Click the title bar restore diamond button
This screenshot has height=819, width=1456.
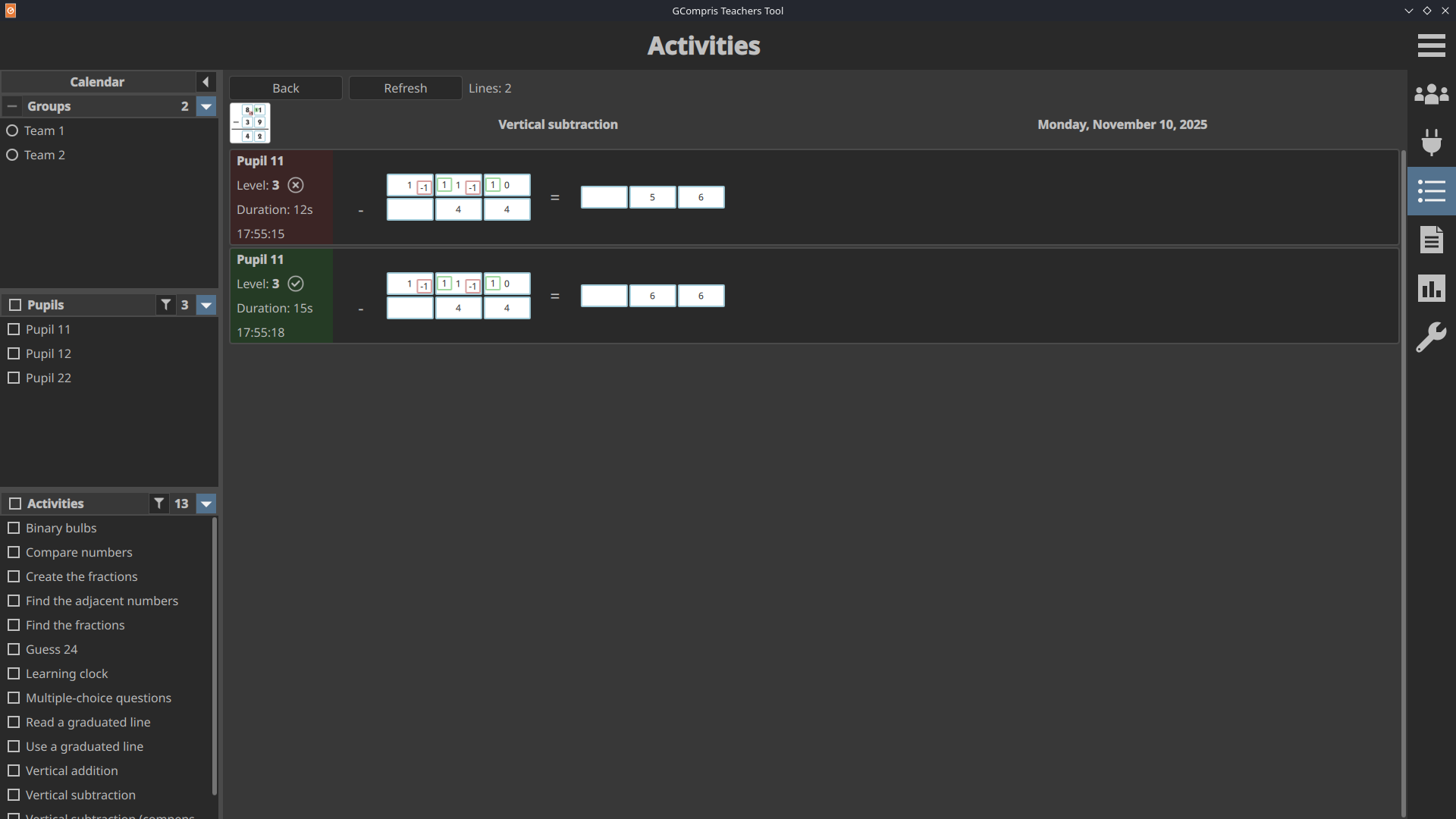pyautogui.click(x=1427, y=11)
